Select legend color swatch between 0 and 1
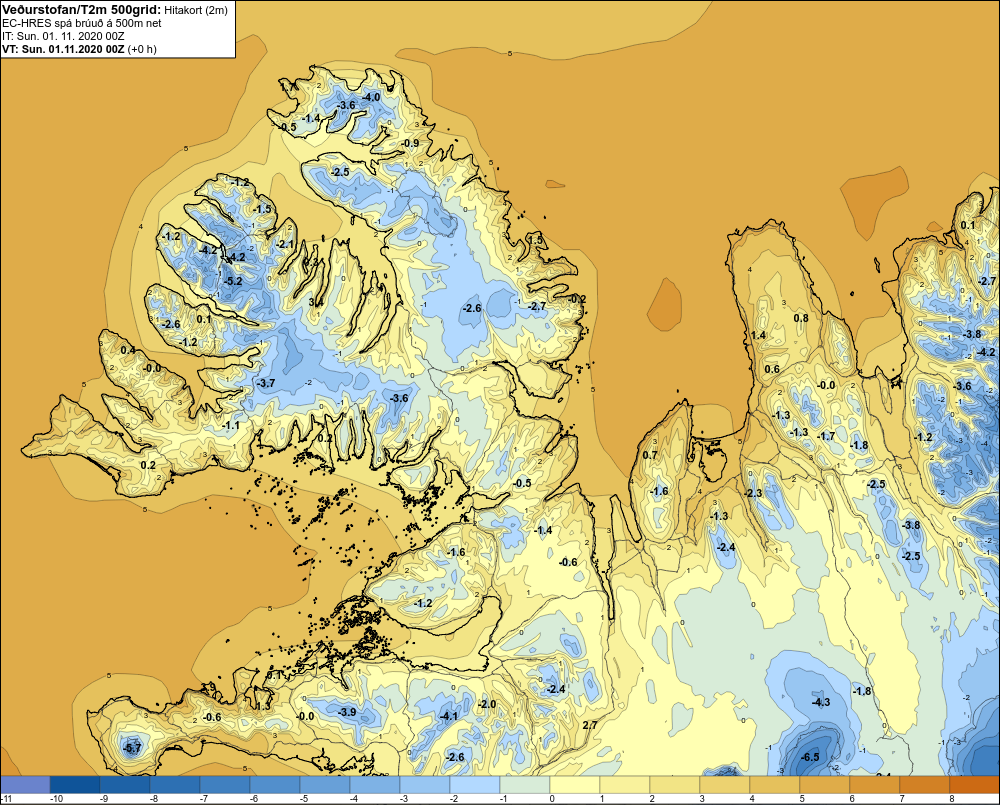 tap(575, 785)
